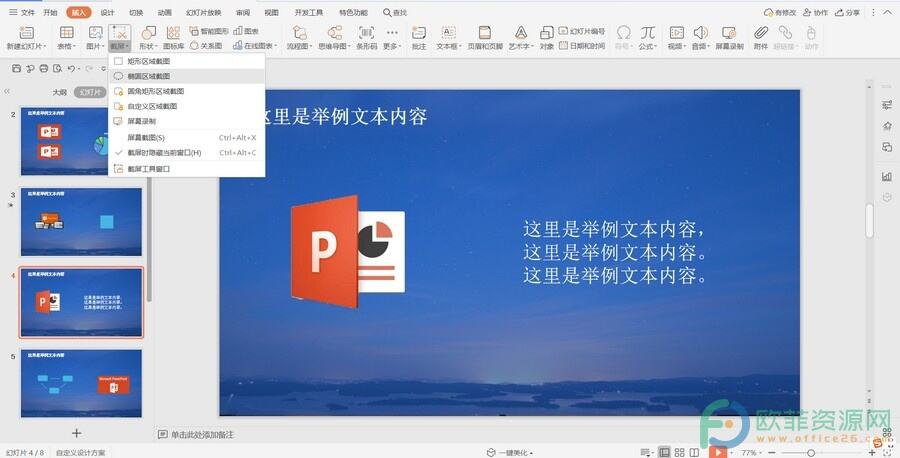
Task: Click Relationship Diagram (关系图)
Action: click(206, 45)
